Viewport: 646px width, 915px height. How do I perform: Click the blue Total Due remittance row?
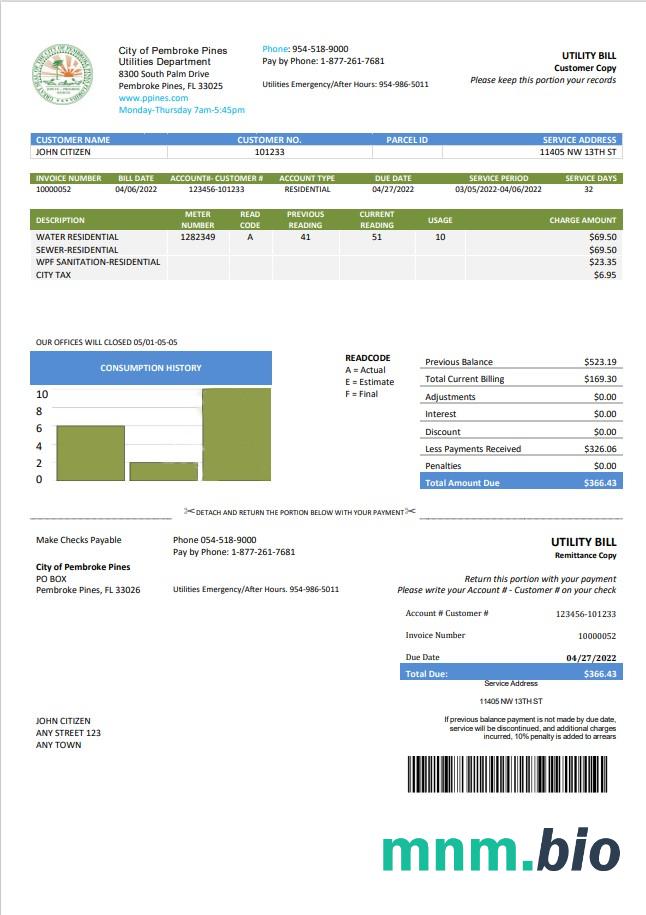(x=510, y=674)
